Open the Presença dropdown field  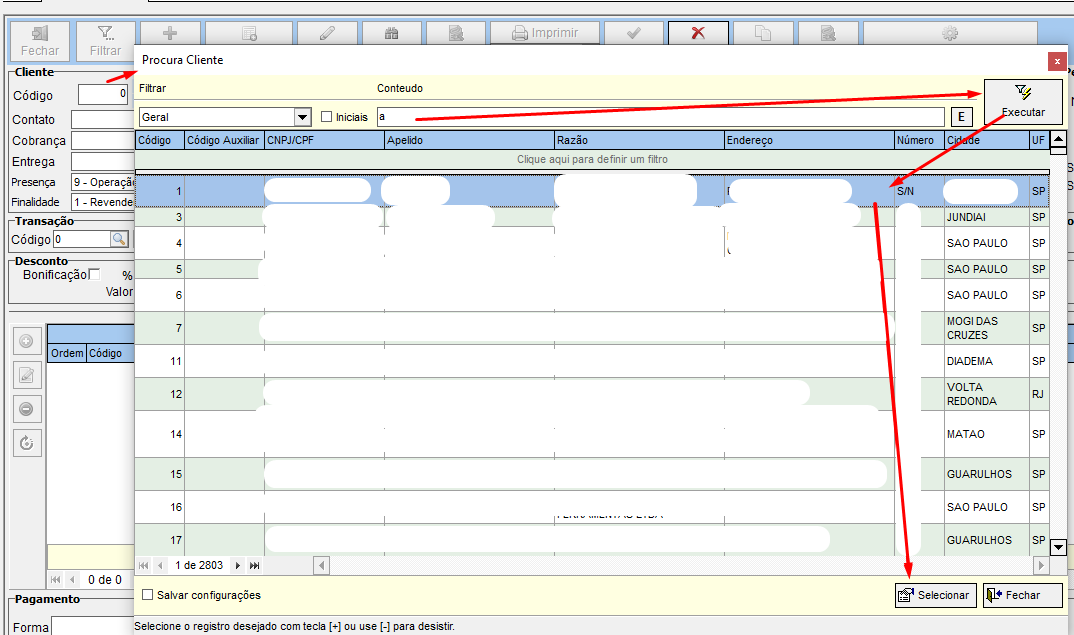pyautogui.click(x=103, y=182)
